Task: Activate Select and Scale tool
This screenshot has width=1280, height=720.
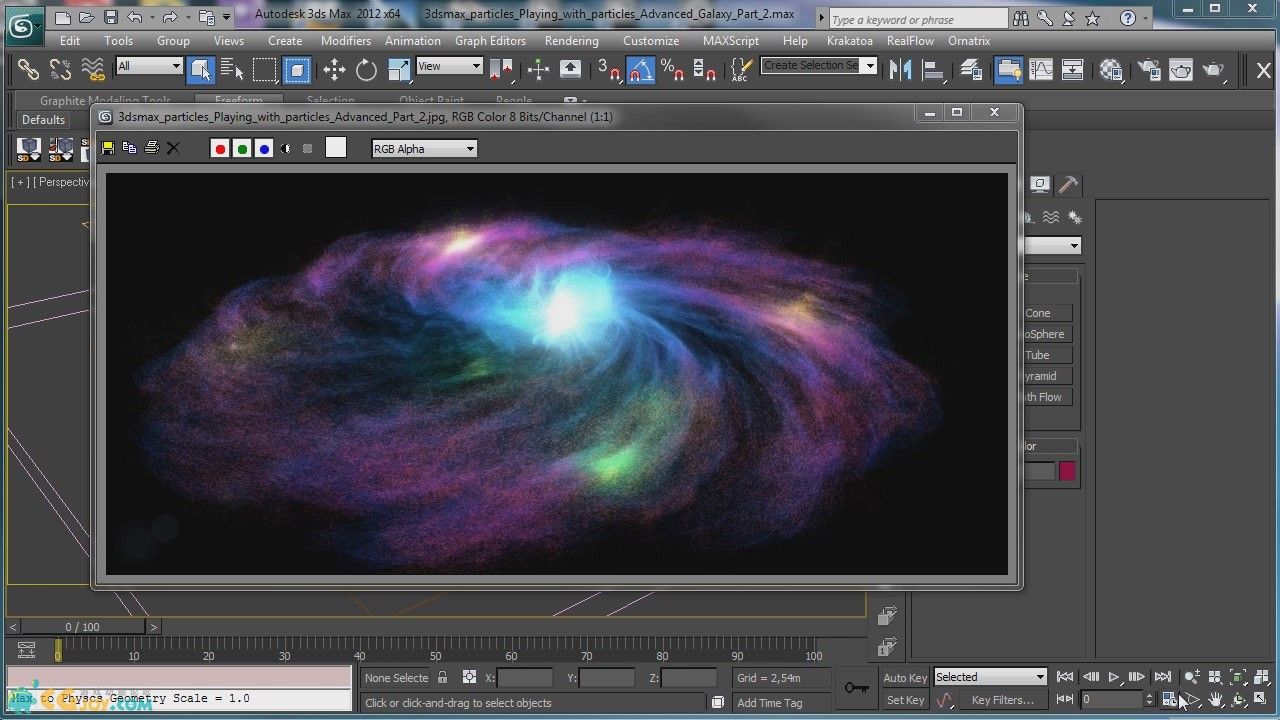Action: pyautogui.click(x=399, y=69)
